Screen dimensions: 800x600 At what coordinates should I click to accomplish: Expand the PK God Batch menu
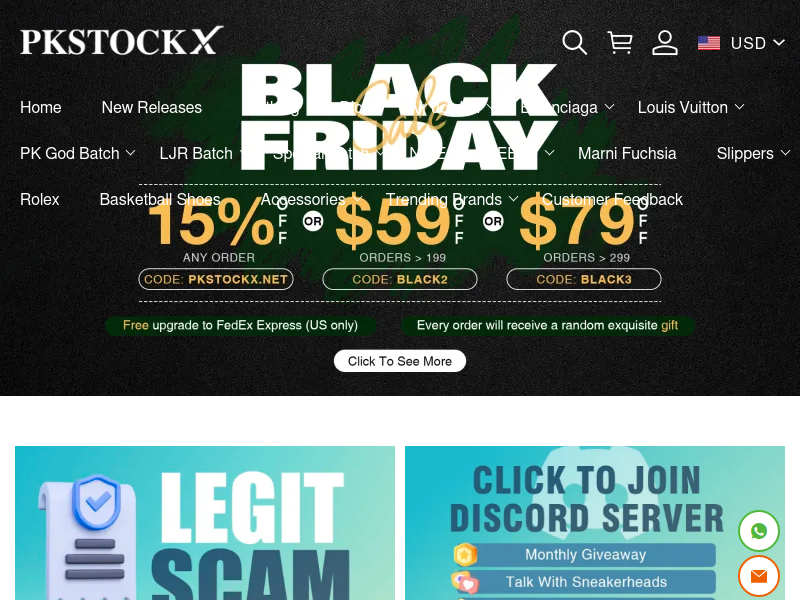[x=78, y=153]
